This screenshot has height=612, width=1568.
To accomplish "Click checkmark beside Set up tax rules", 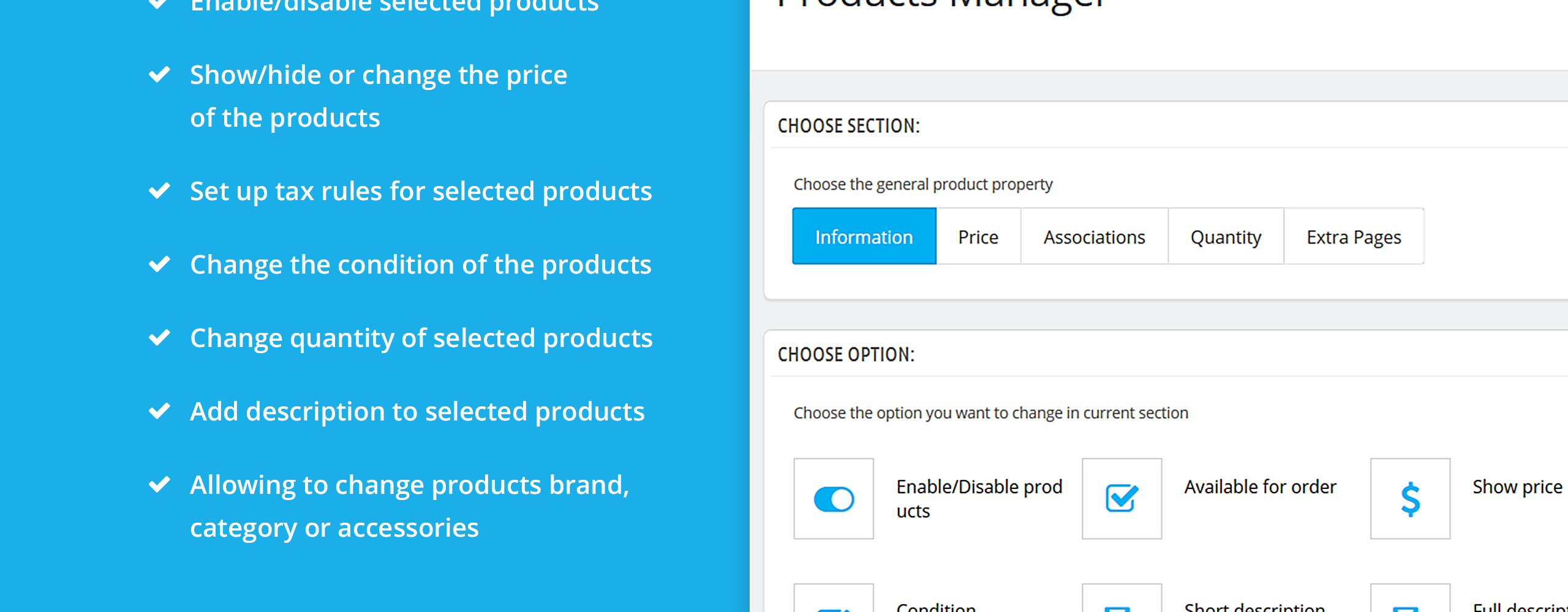I will coord(159,191).
